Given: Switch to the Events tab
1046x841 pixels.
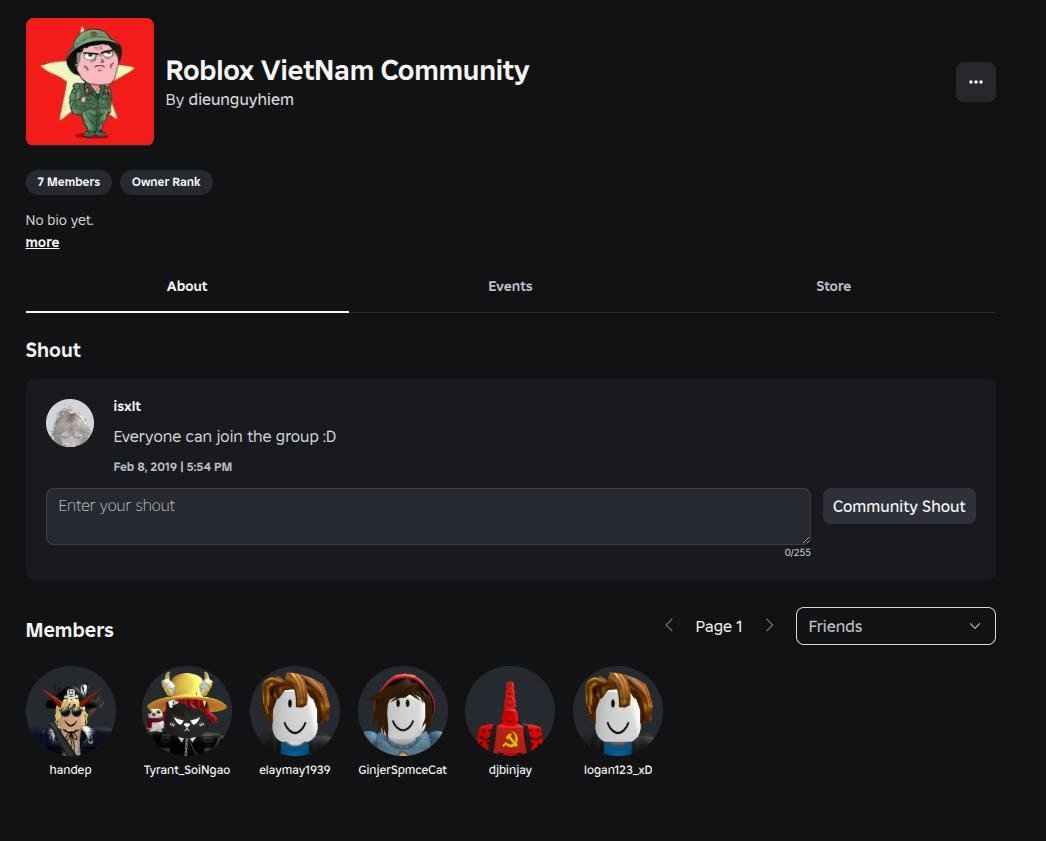Looking at the screenshot, I should tap(510, 287).
